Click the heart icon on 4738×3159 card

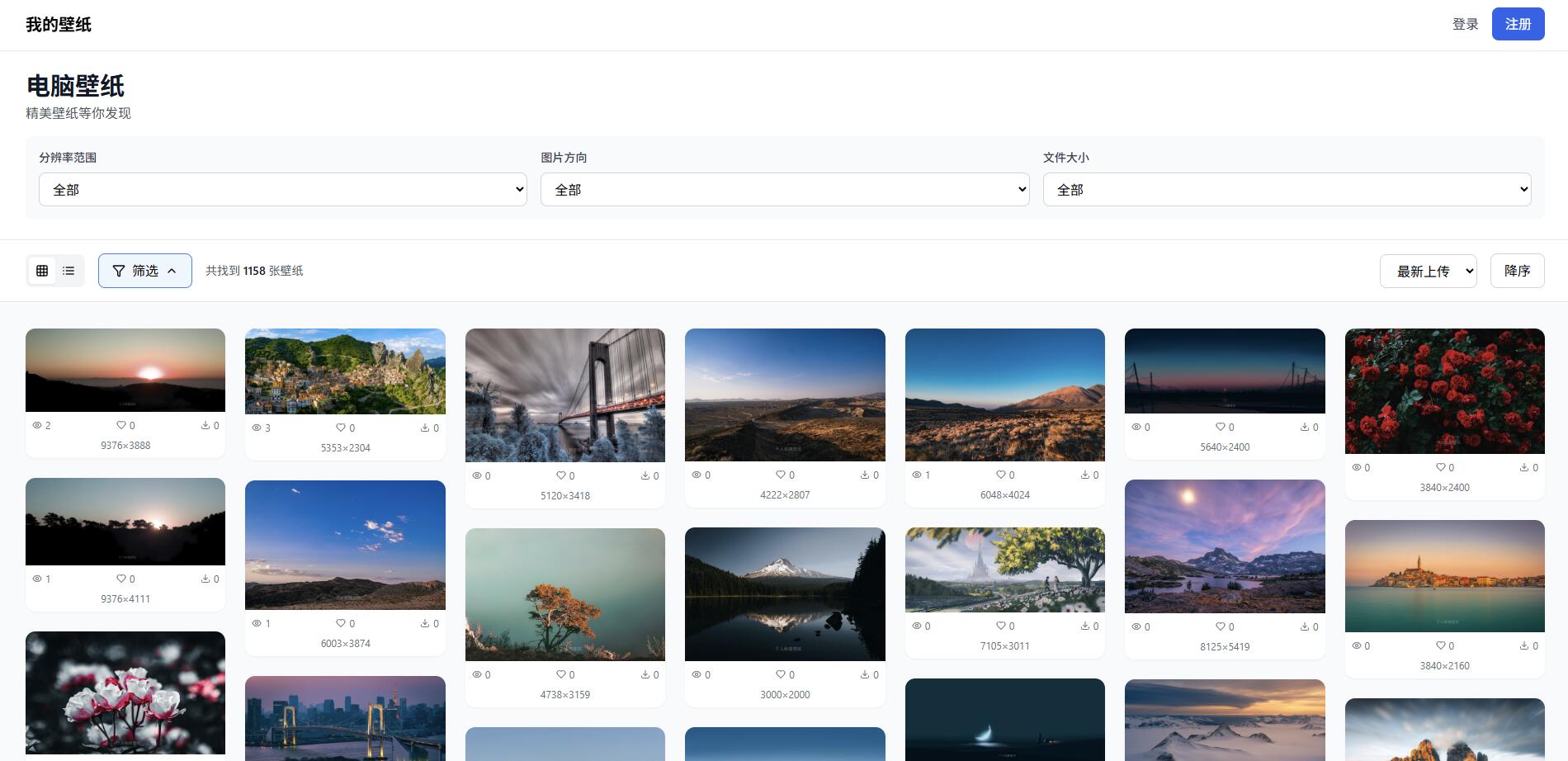pyautogui.click(x=560, y=674)
